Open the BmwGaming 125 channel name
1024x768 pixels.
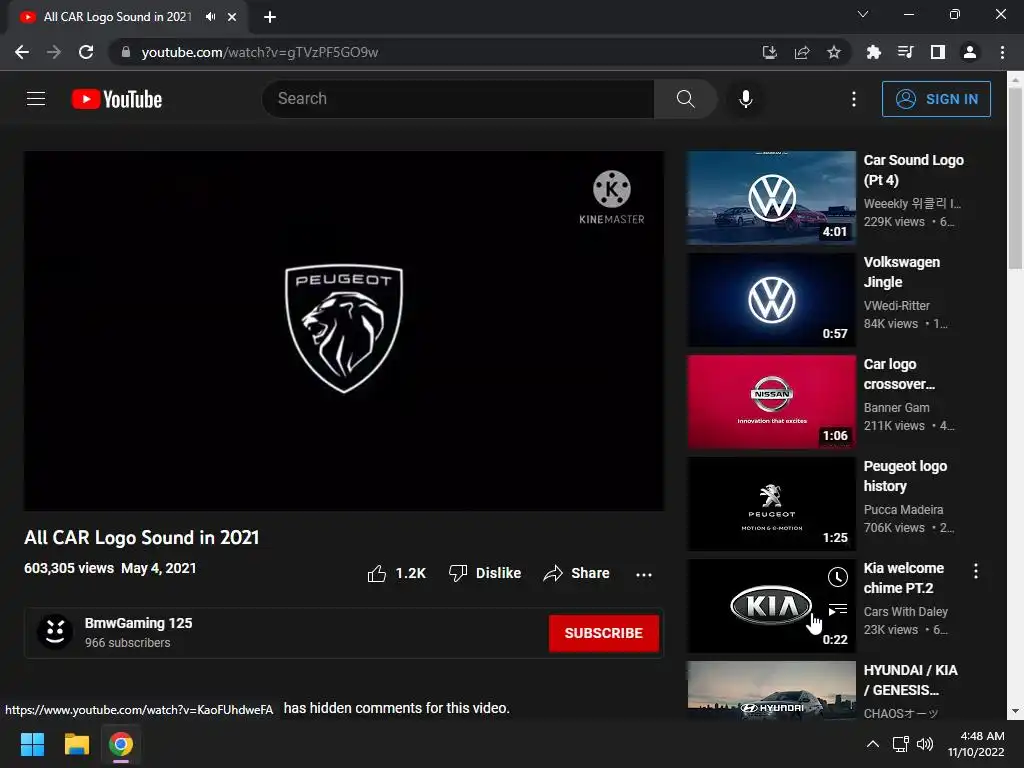[138, 623]
